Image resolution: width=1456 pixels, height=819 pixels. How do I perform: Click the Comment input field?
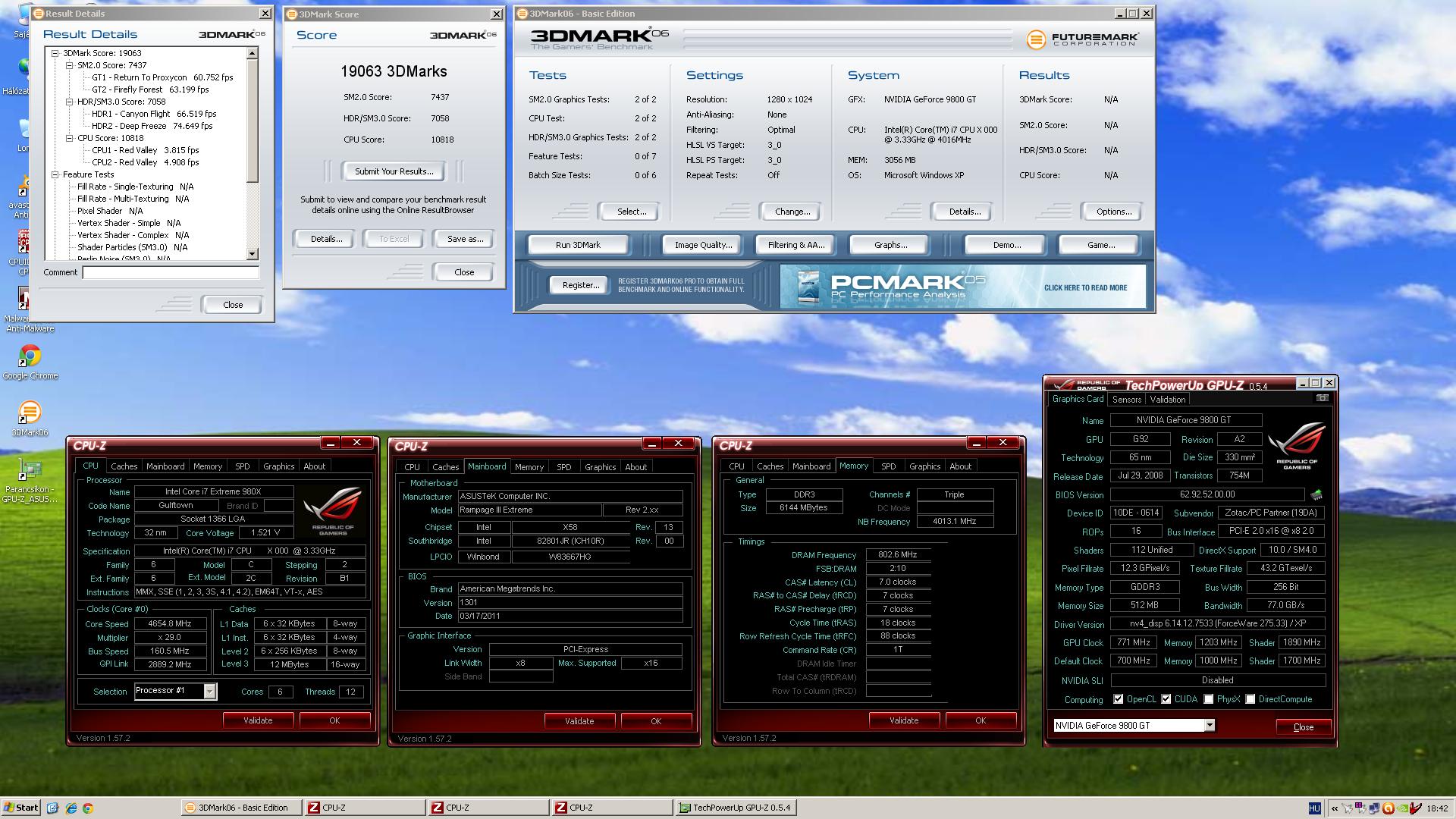point(171,272)
